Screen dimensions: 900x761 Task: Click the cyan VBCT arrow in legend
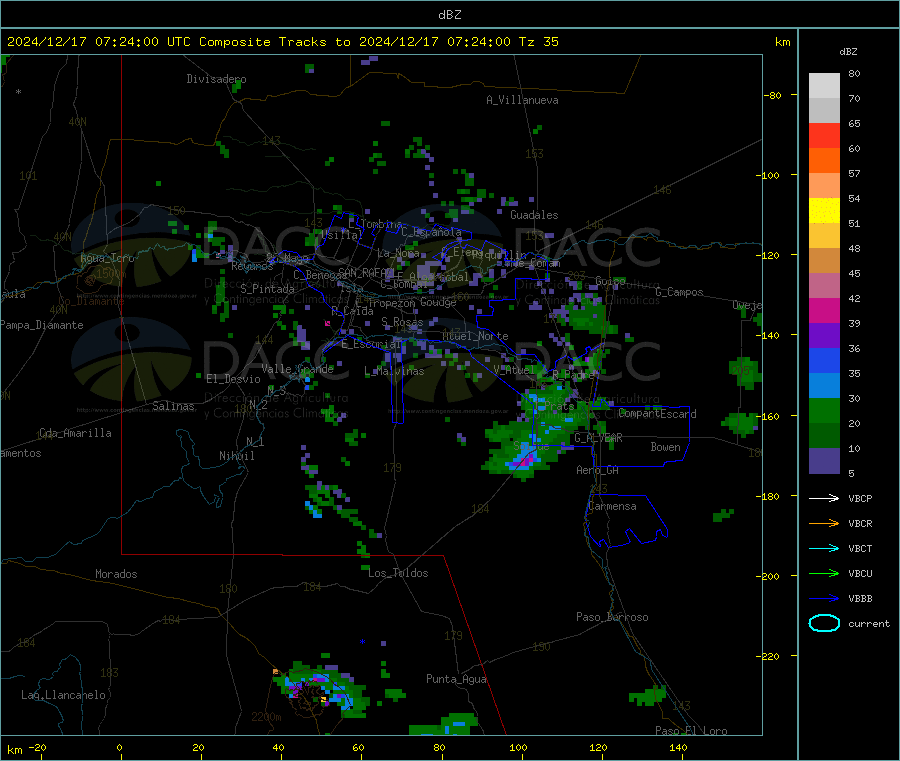pyautogui.click(x=824, y=548)
